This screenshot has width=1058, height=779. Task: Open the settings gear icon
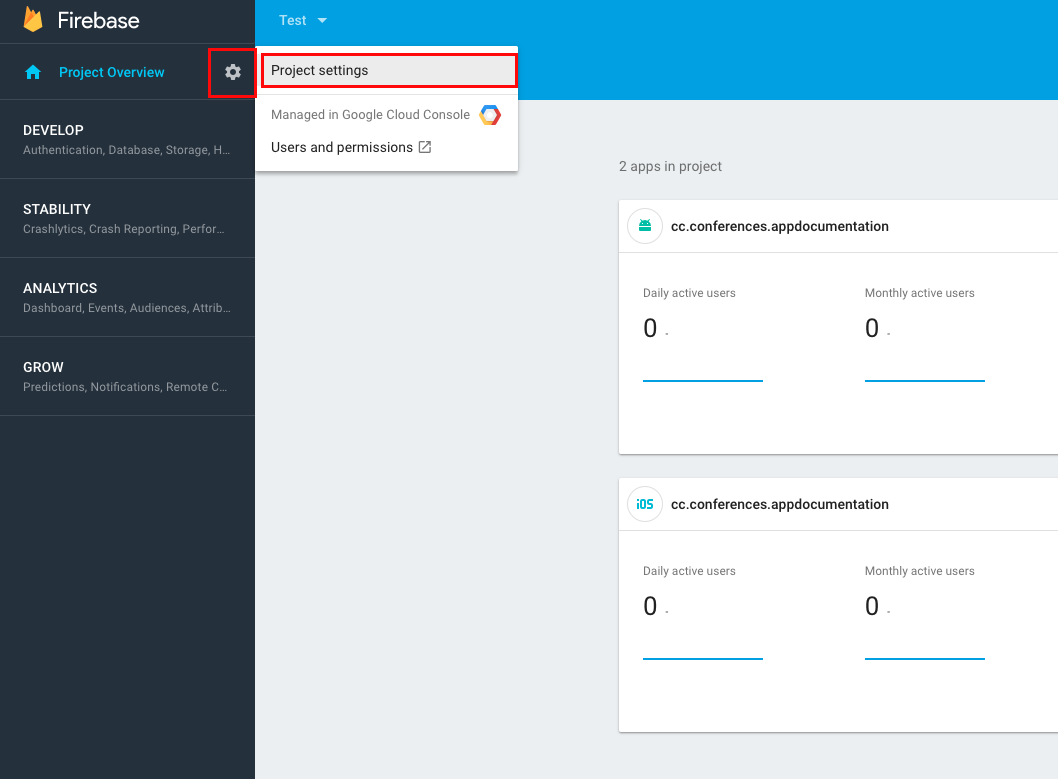point(233,72)
